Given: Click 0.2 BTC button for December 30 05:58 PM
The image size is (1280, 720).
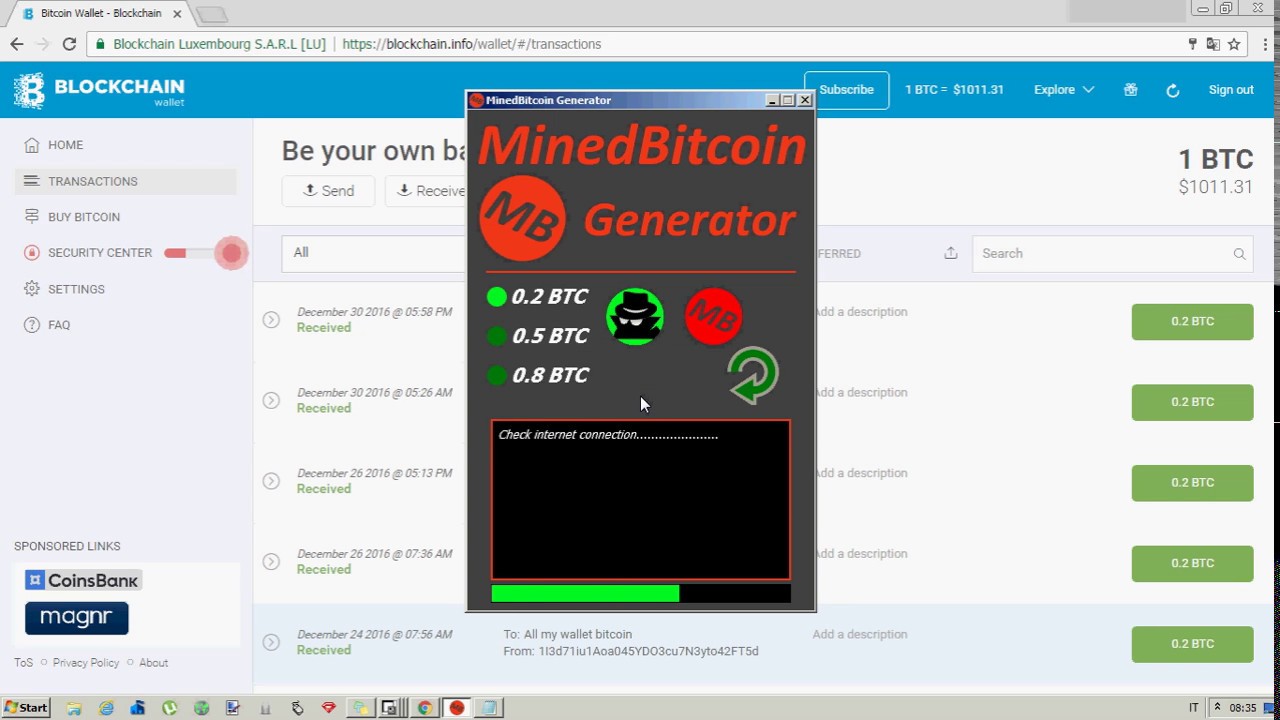Looking at the screenshot, I should (x=1192, y=322).
